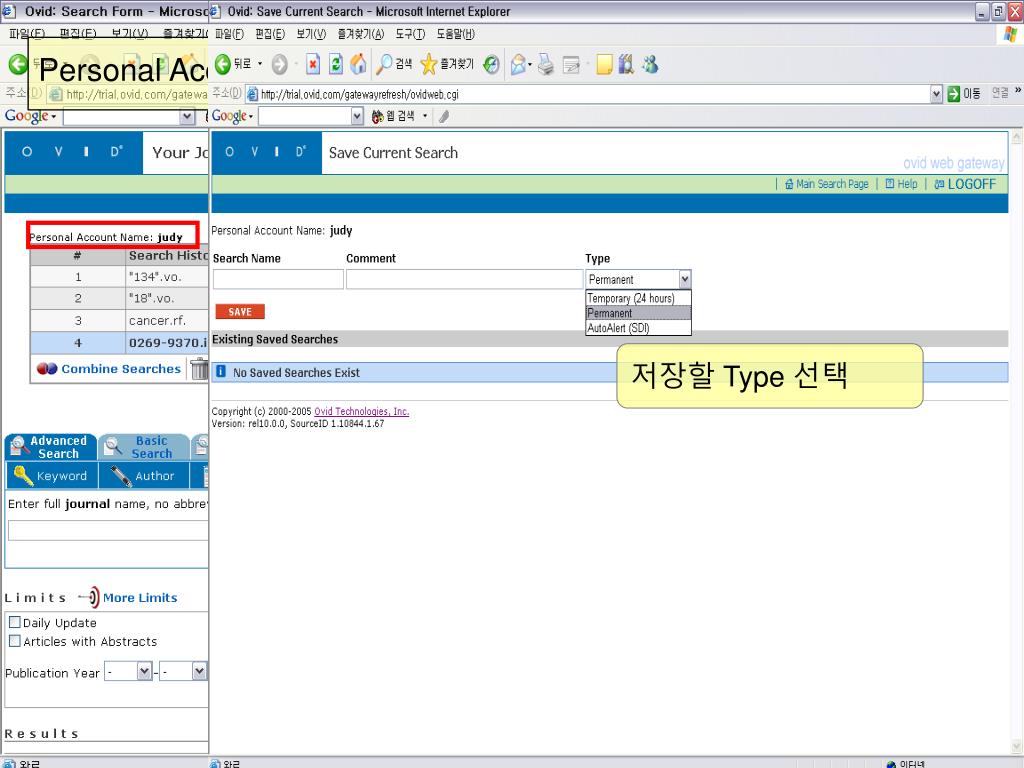Click Google logo in Save Current Search toolbar

(x=229, y=116)
